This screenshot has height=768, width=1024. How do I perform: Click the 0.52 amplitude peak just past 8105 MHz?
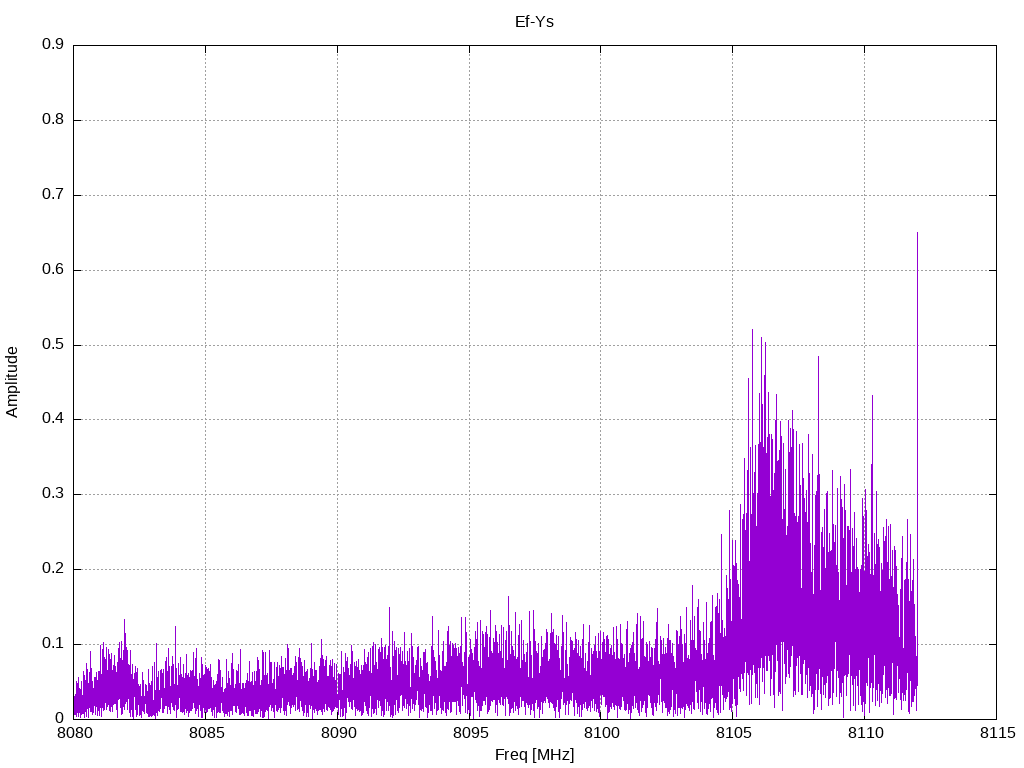click(752, 330)
